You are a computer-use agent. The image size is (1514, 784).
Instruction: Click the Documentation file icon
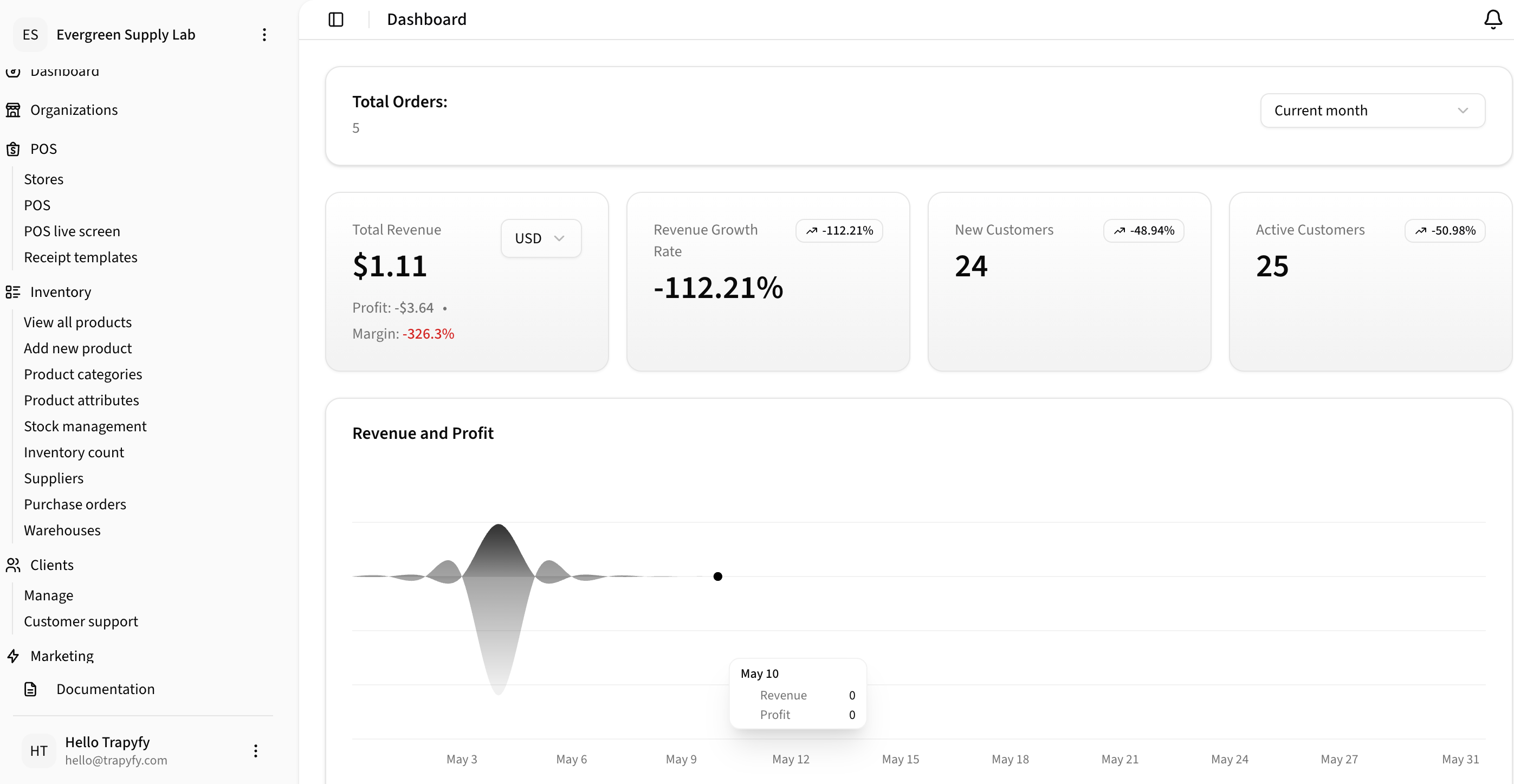[x=30, y=689]
